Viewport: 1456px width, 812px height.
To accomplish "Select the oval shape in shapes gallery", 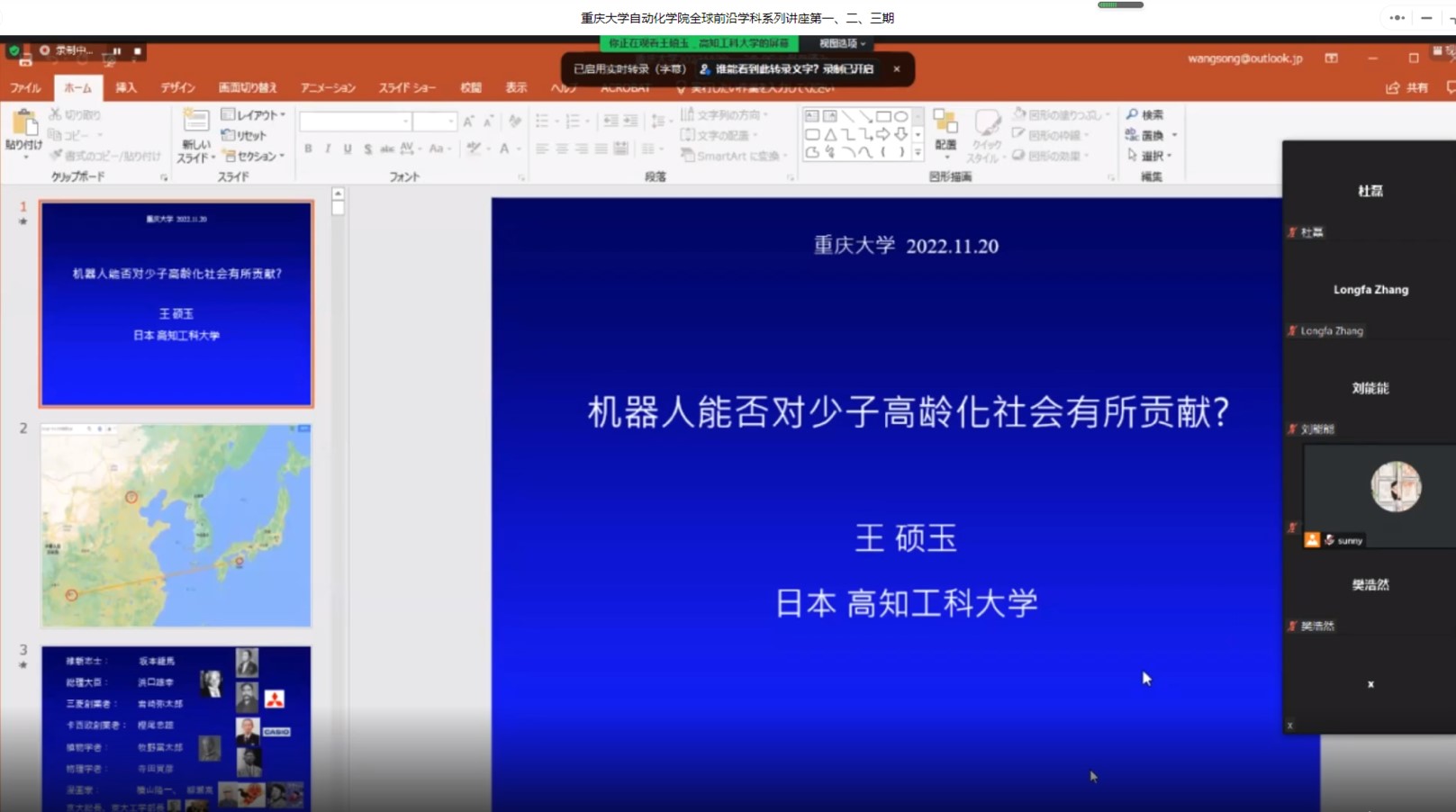I will 900,116.
